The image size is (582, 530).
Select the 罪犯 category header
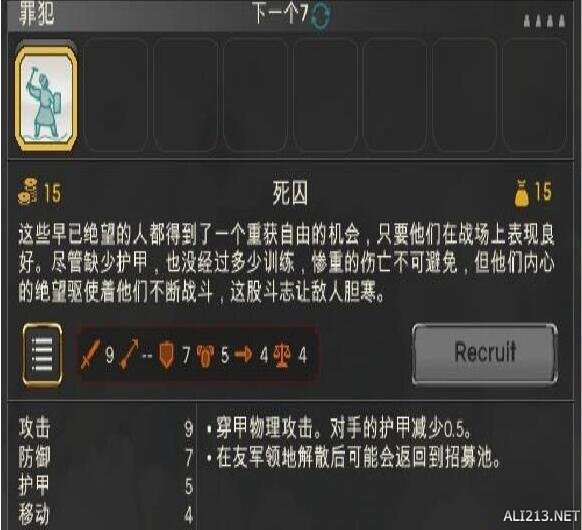36,13
